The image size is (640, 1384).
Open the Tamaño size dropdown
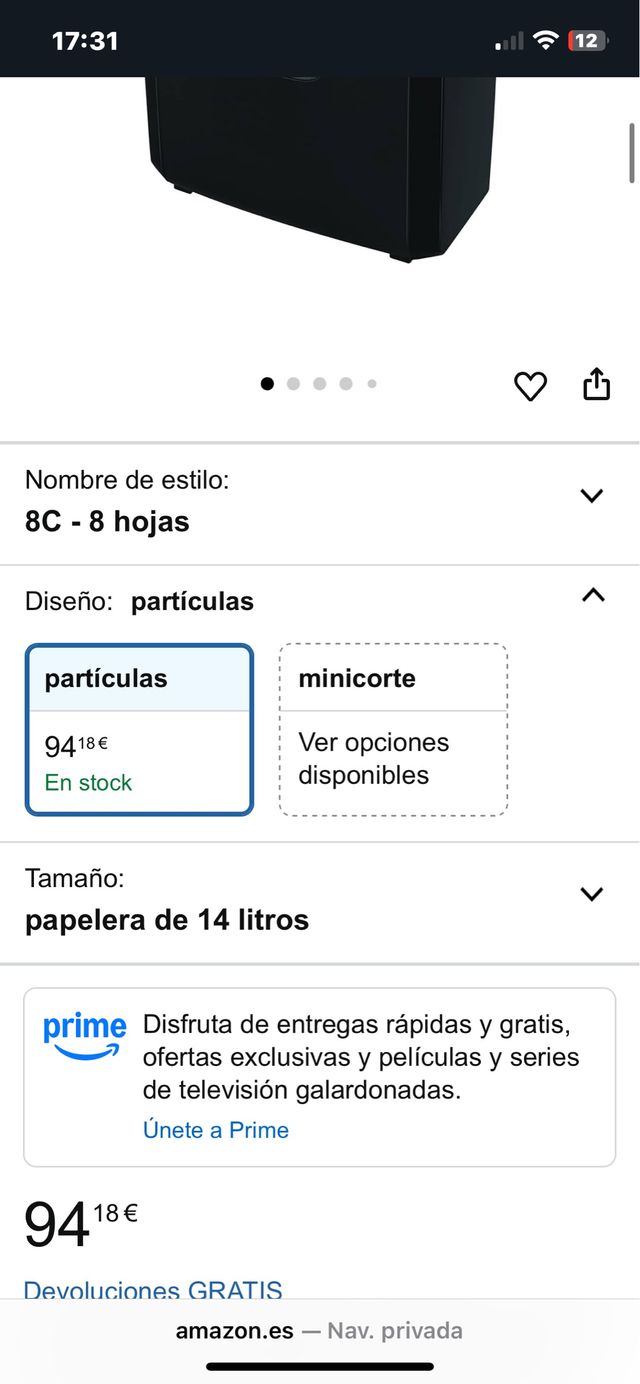[x=592, y=894]
